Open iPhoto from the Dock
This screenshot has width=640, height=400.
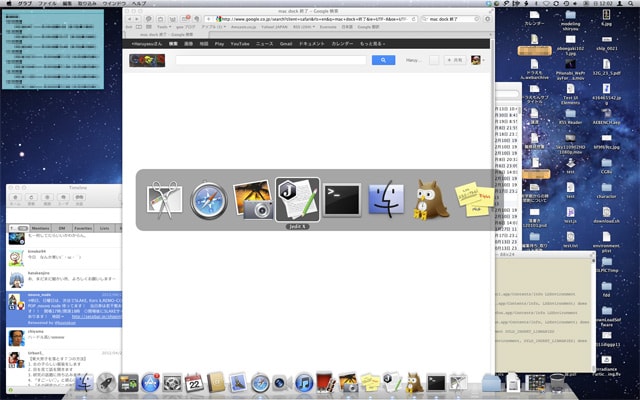coord(348,383)
